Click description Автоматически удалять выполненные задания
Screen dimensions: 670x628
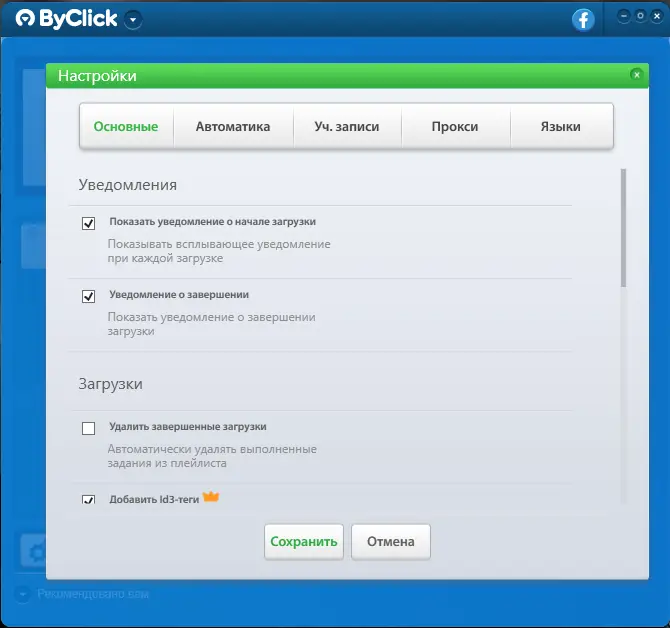[212, 456]
